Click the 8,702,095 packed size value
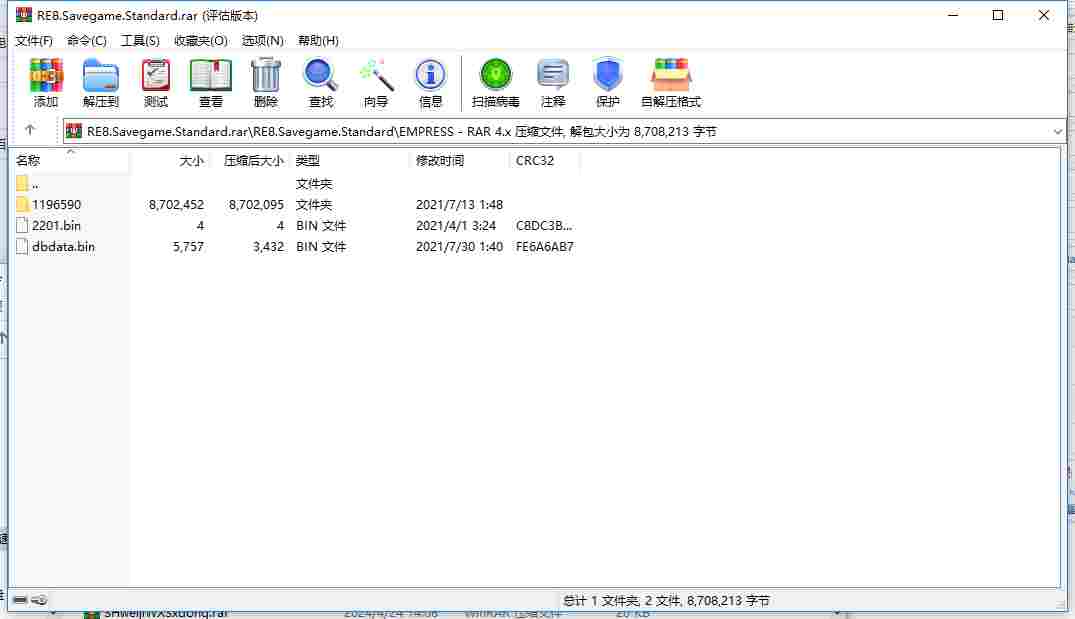 256,204
